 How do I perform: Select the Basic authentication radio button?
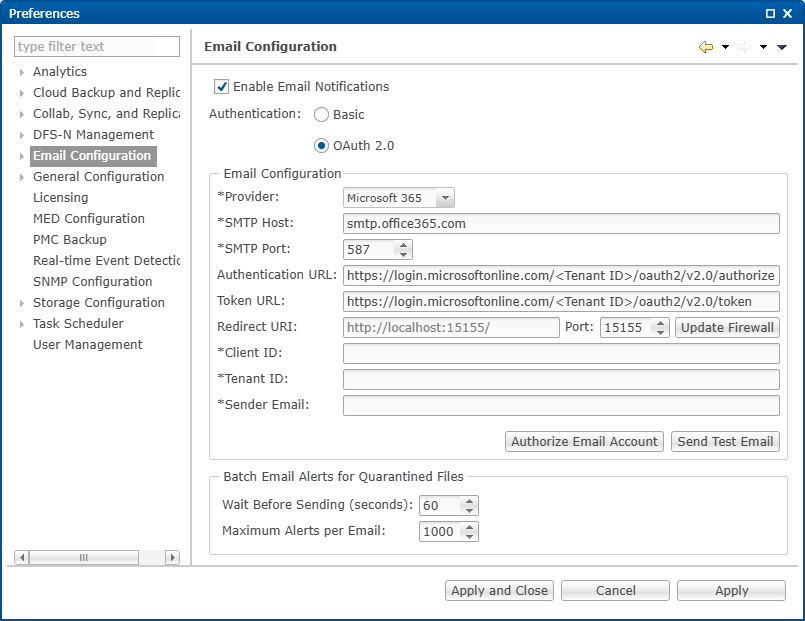click(321, 115)
